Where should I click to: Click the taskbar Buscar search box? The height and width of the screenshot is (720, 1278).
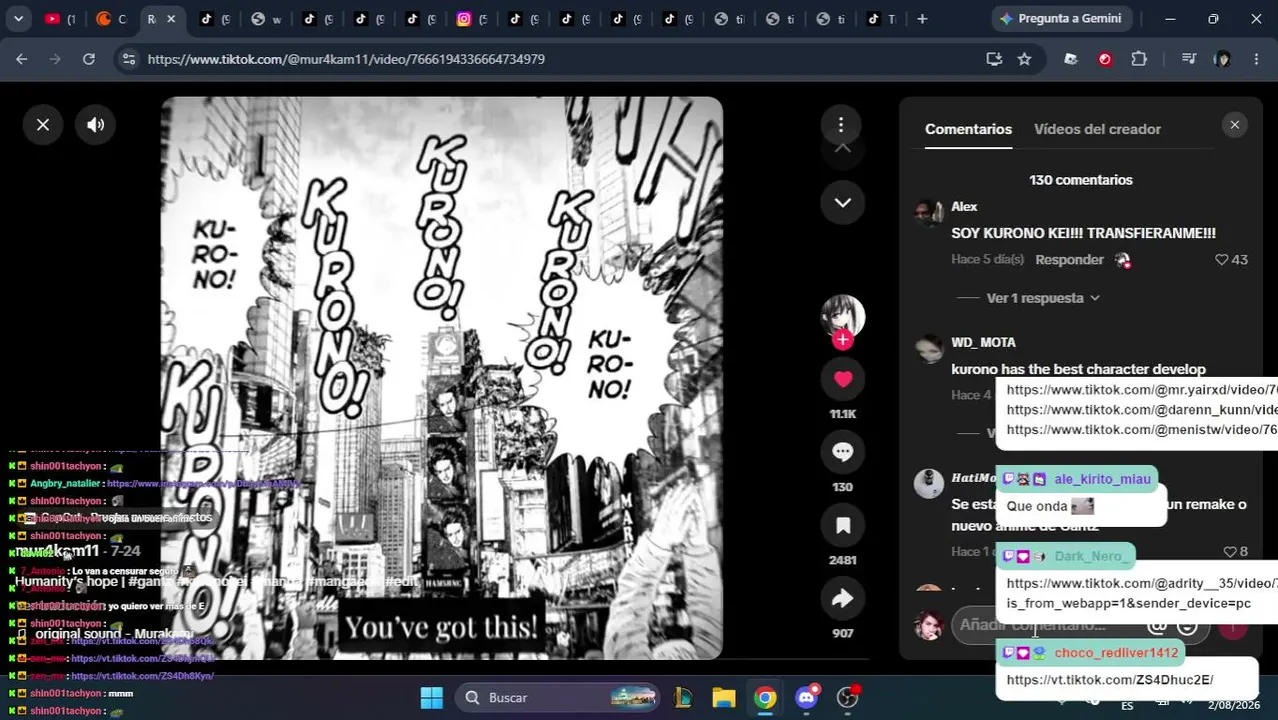pyautogui.click(x=560, y=698)
